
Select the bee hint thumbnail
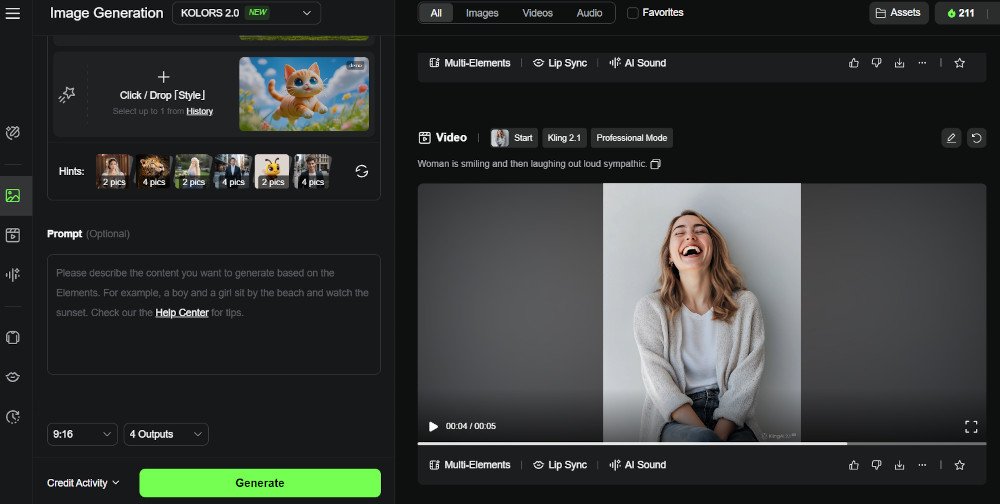pyautogui.click(x=272, y=171)
